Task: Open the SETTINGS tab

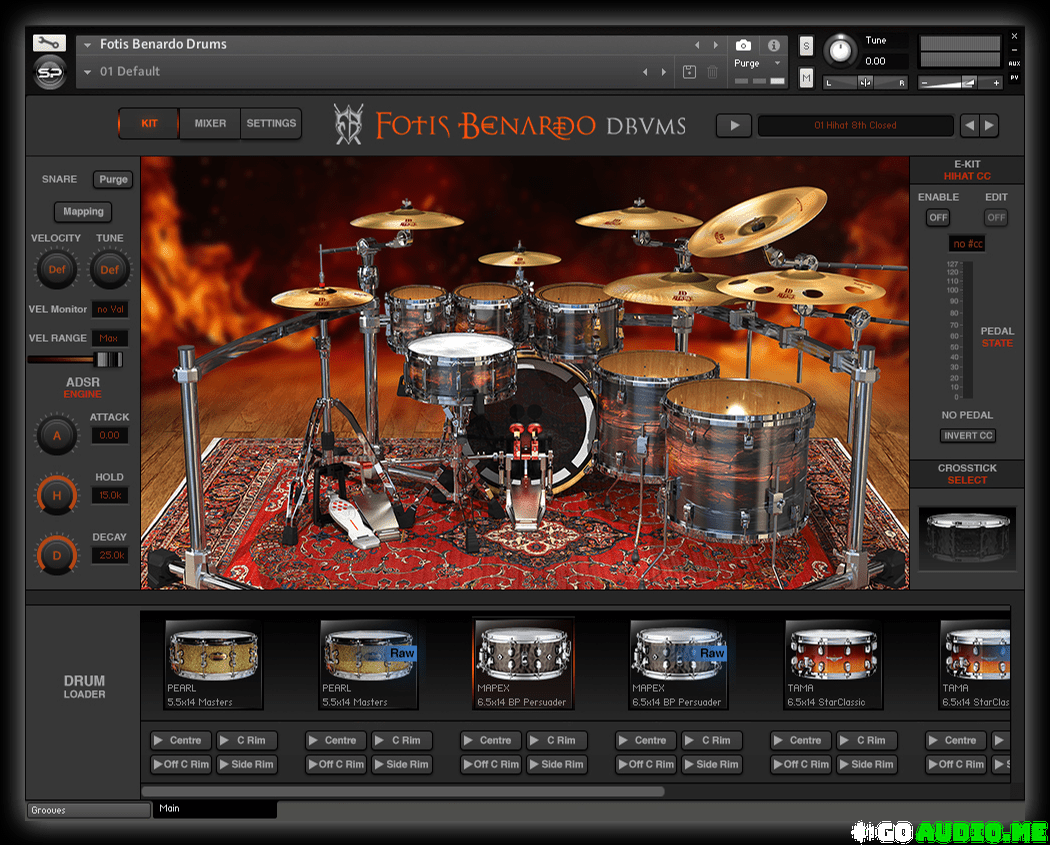Action: click(x=271, y=124)
